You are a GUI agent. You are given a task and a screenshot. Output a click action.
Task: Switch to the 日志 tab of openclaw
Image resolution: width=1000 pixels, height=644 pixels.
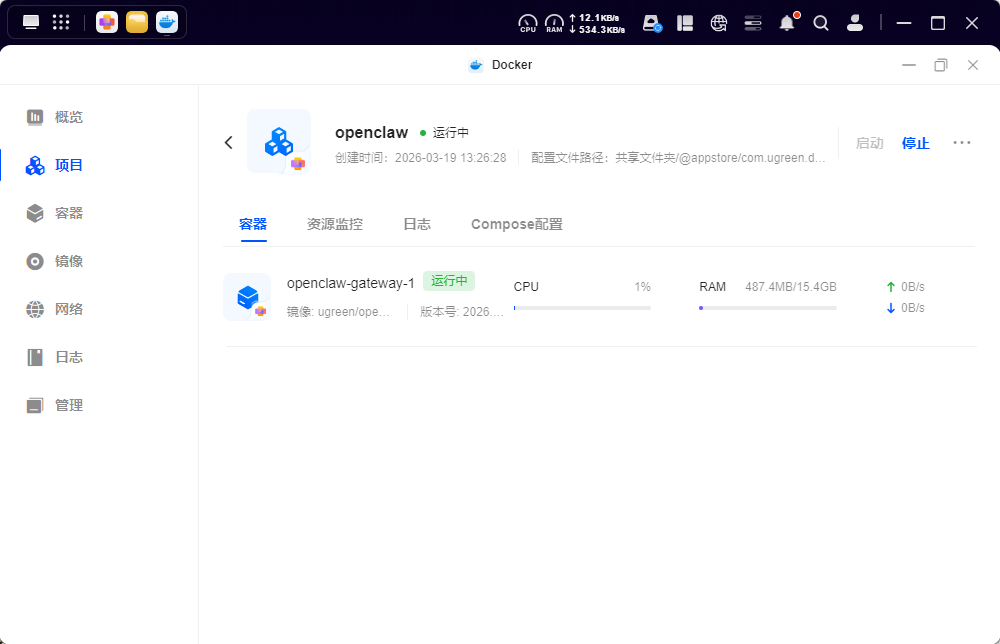click(417, 224)
